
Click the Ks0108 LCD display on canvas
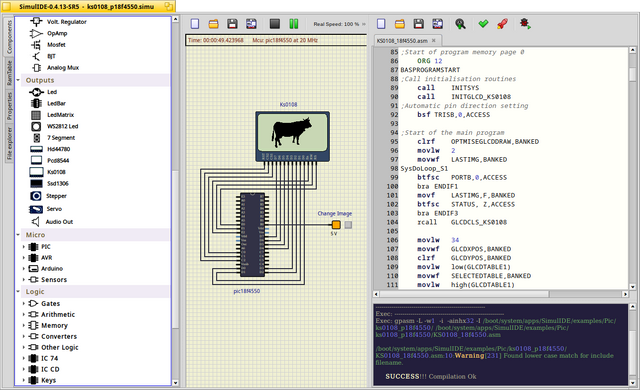click(292, 136)
